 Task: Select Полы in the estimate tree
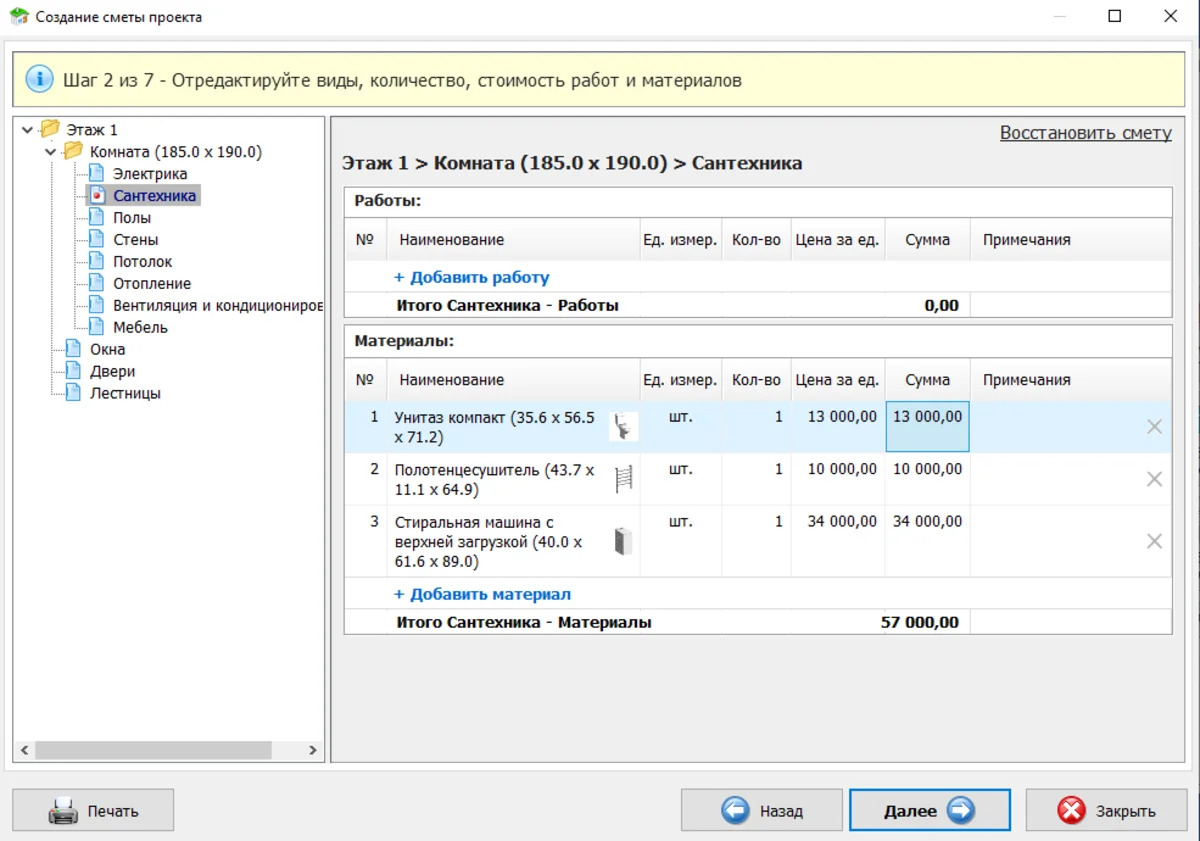point(132,218)
